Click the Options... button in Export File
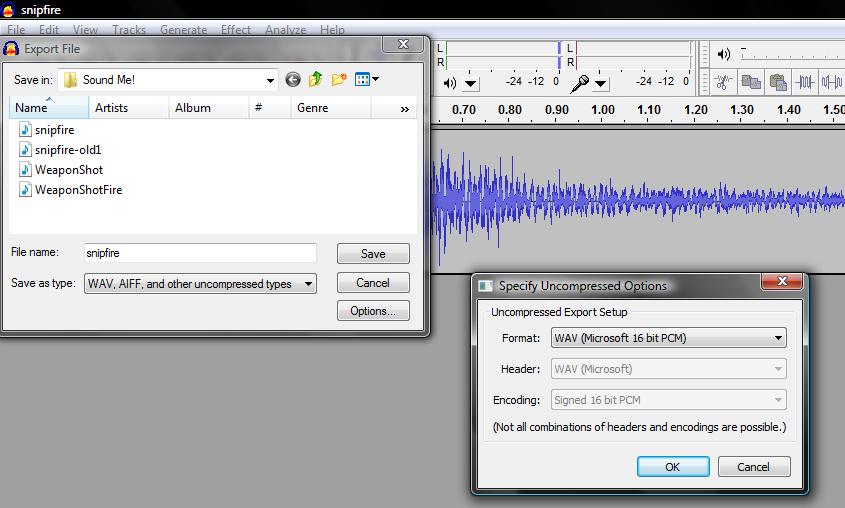The image size is (845, 508). pos(373,311)
